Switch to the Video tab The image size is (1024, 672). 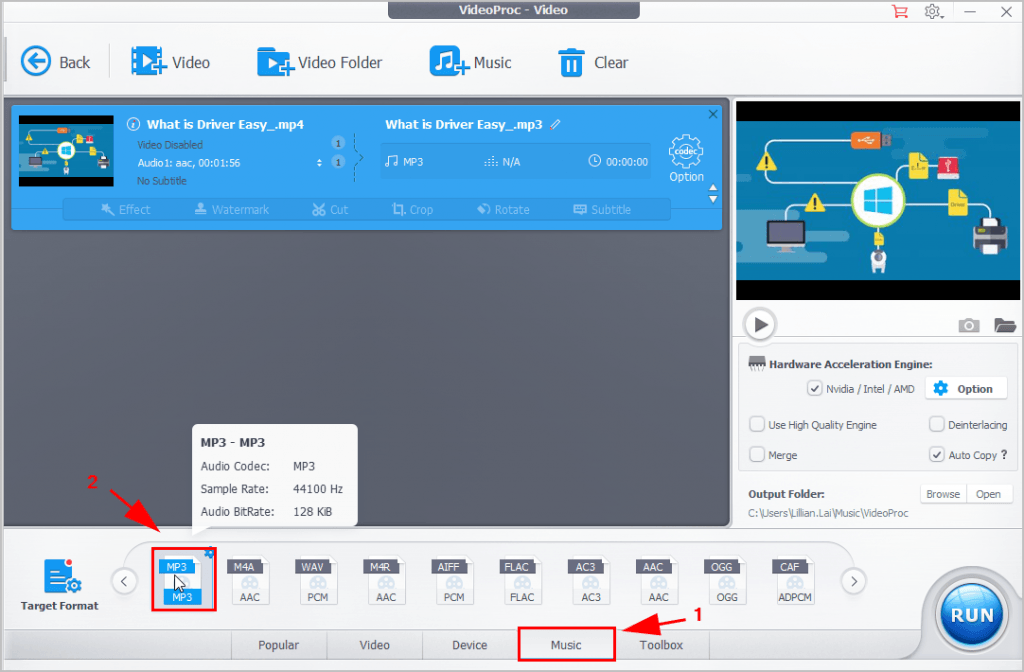click(375, 645)
